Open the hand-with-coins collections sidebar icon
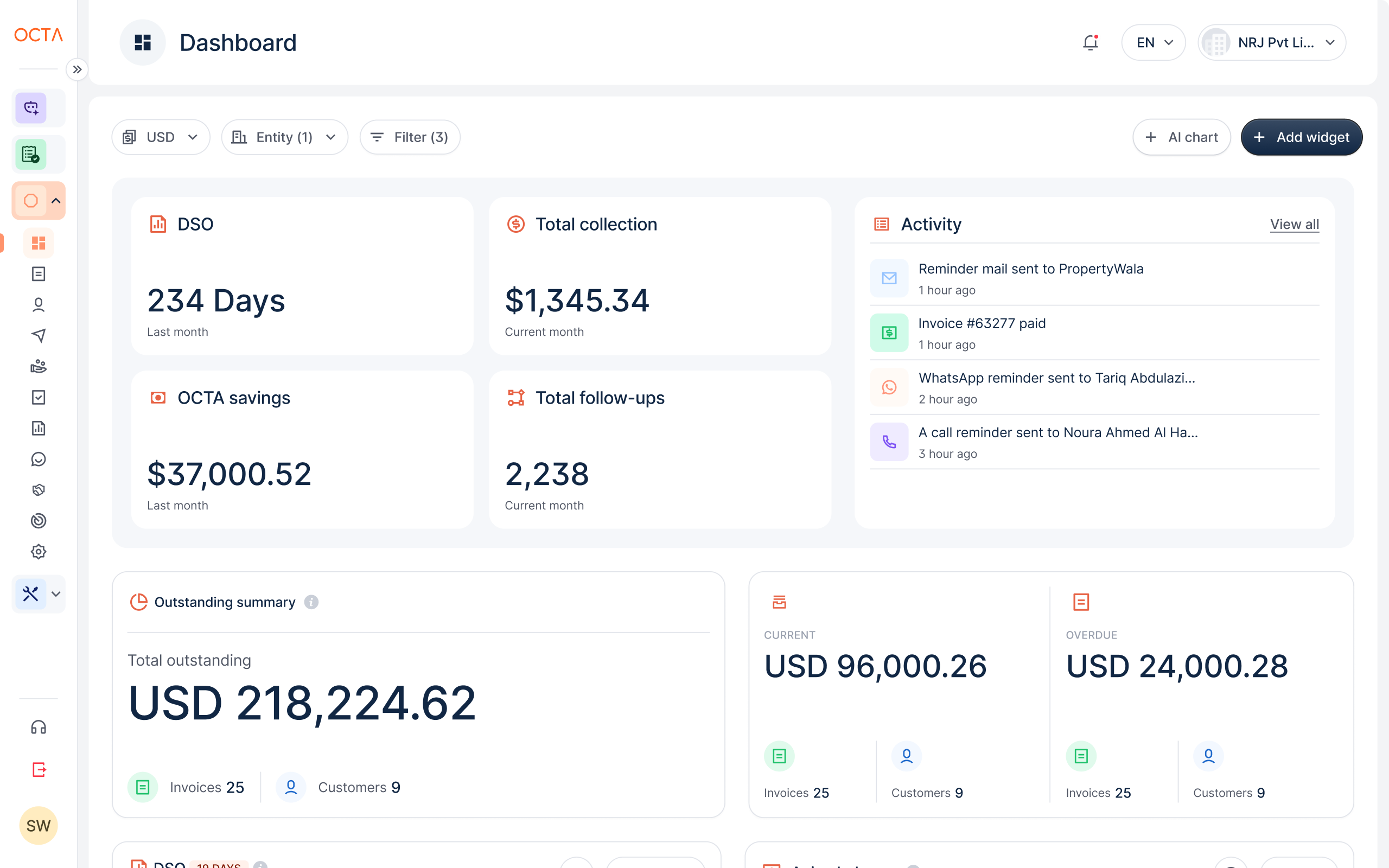1389x868 pixels. click(x=39, y=366)
